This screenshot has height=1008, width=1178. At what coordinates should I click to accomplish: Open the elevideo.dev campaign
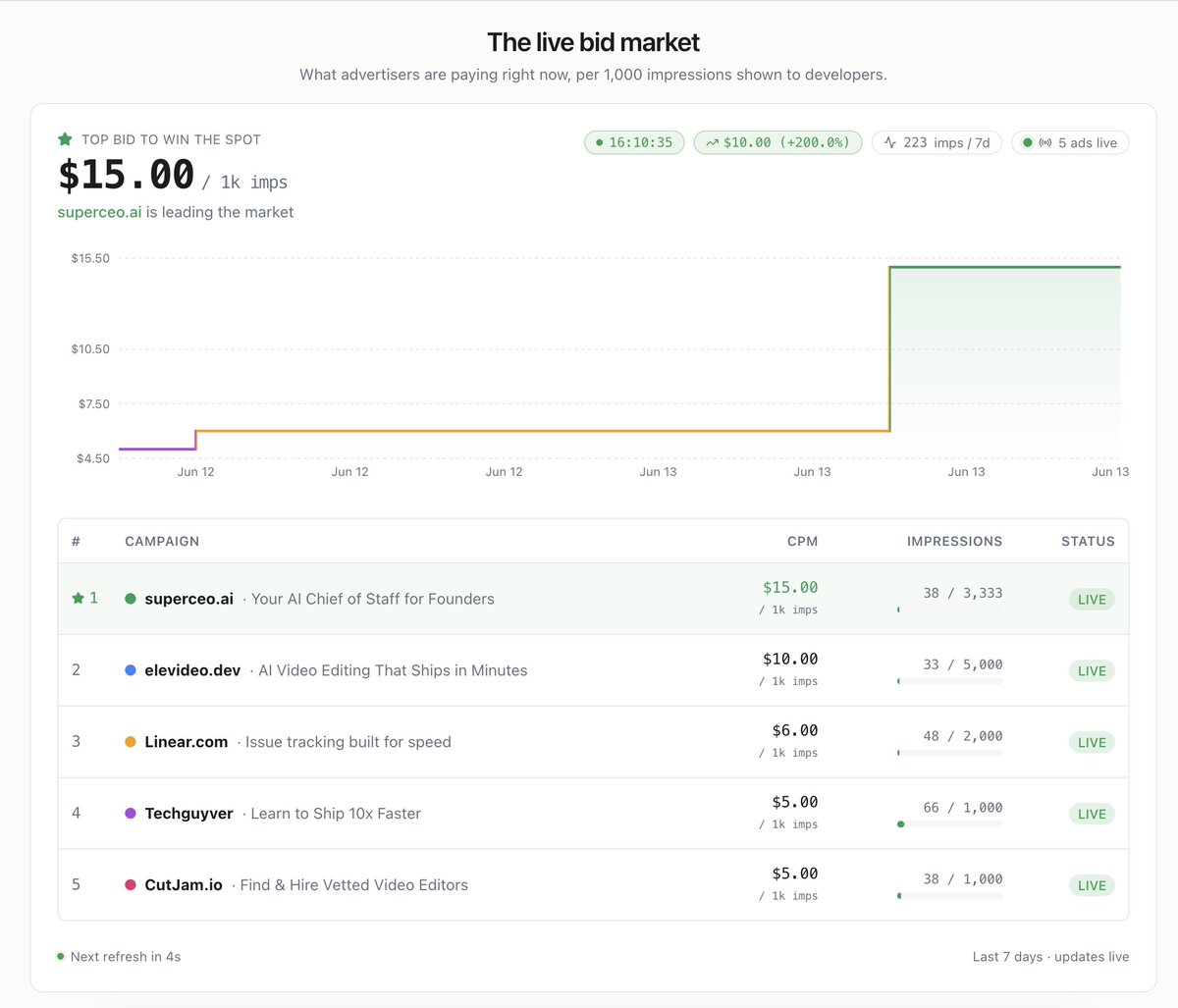click(x=192, y=670)
